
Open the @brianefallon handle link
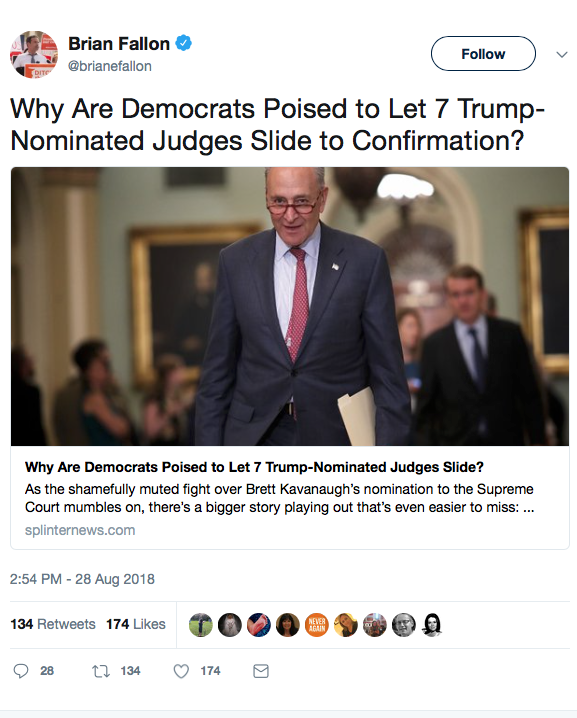tap(109, 66)
